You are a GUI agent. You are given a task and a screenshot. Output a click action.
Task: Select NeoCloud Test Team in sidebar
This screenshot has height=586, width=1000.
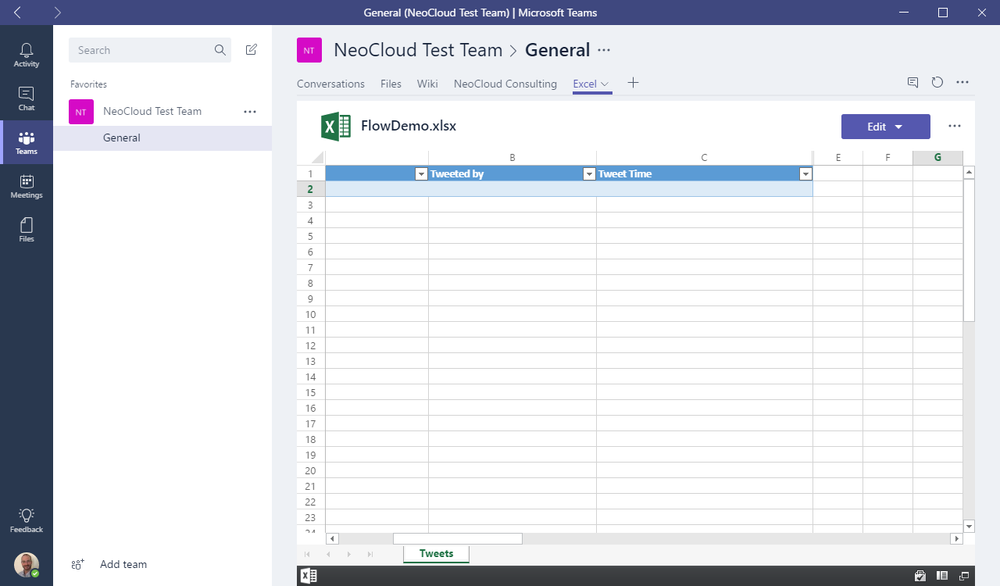point(152,111)
